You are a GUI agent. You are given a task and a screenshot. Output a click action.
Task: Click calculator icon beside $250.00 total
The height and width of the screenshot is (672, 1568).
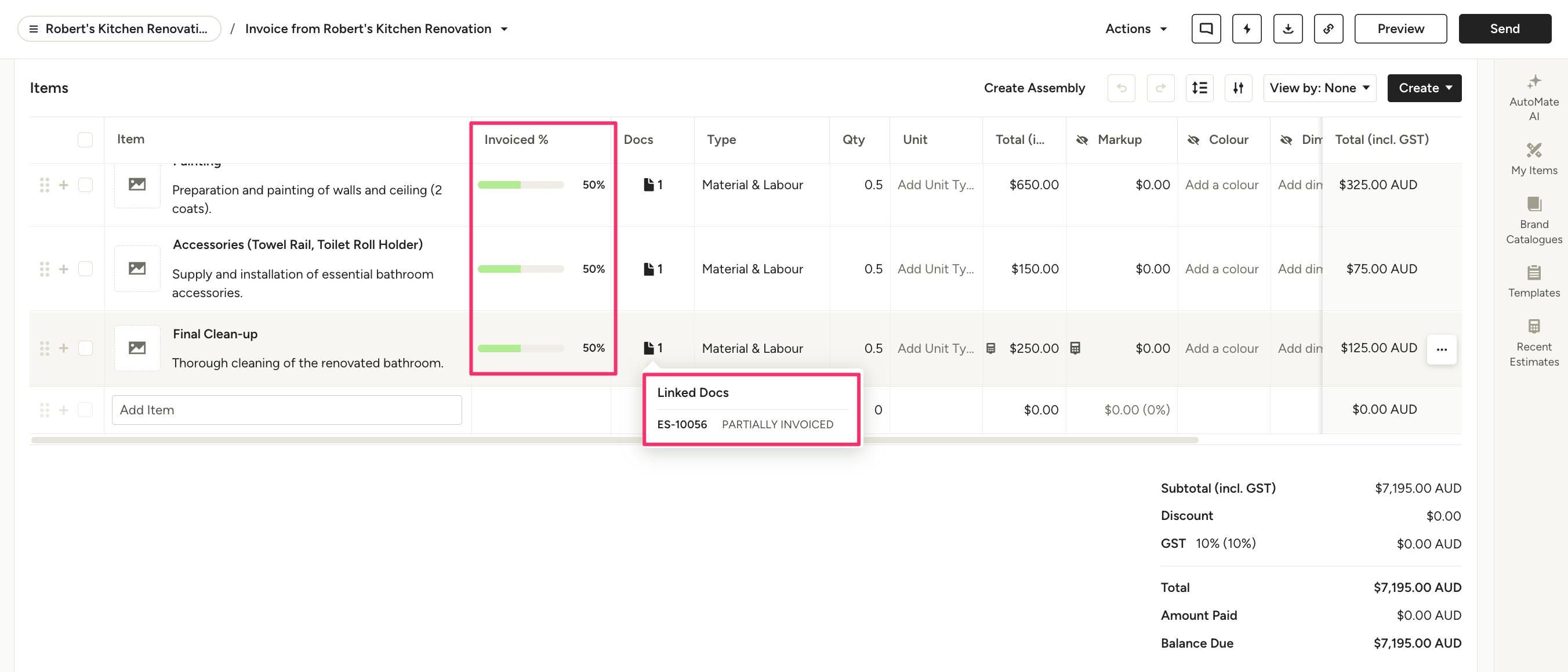[x=990, y=349]
